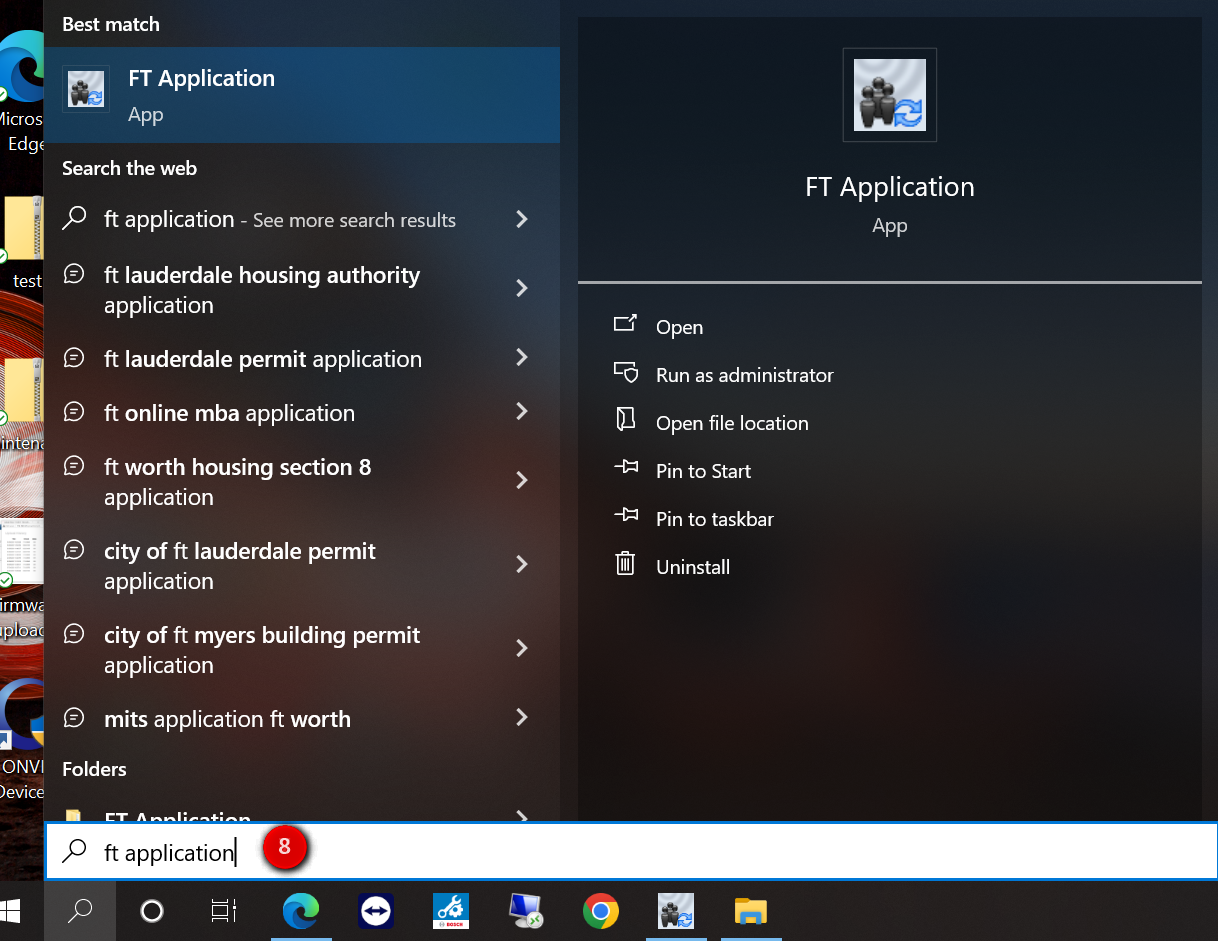Click Pin to Start option
This screenshot has height=941, width=1218.
pyautogui.click(x=703, y=471)
